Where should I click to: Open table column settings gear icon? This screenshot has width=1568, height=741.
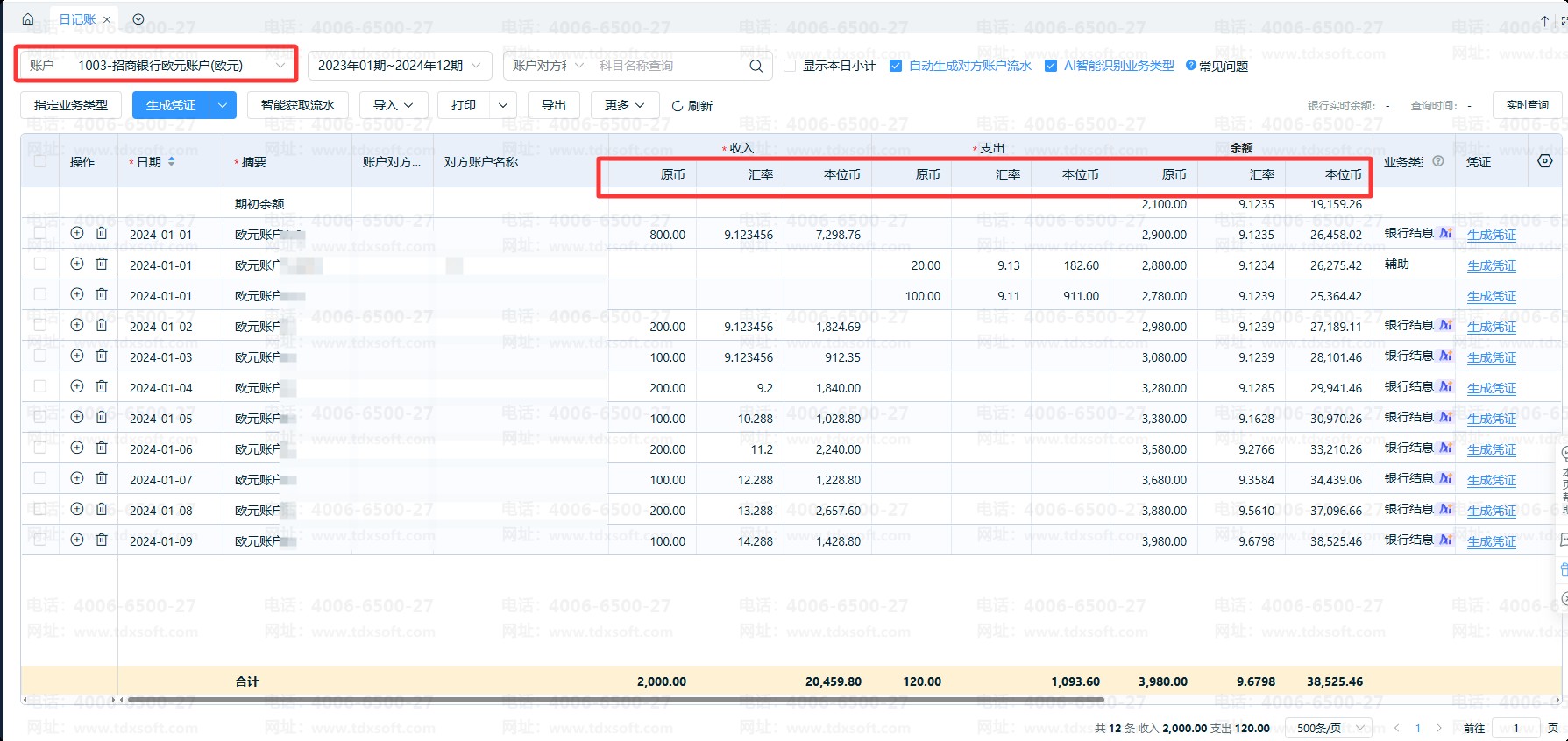(x=1544, y=161)
